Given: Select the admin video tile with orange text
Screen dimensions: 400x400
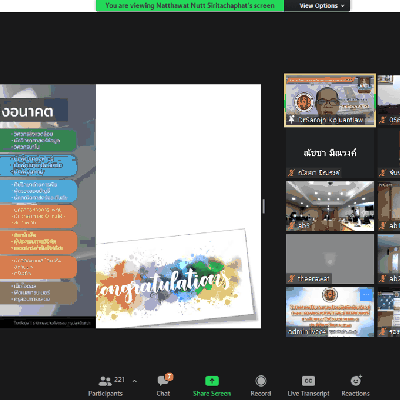Looking at the screenshot, I should (x=330, y=312).
